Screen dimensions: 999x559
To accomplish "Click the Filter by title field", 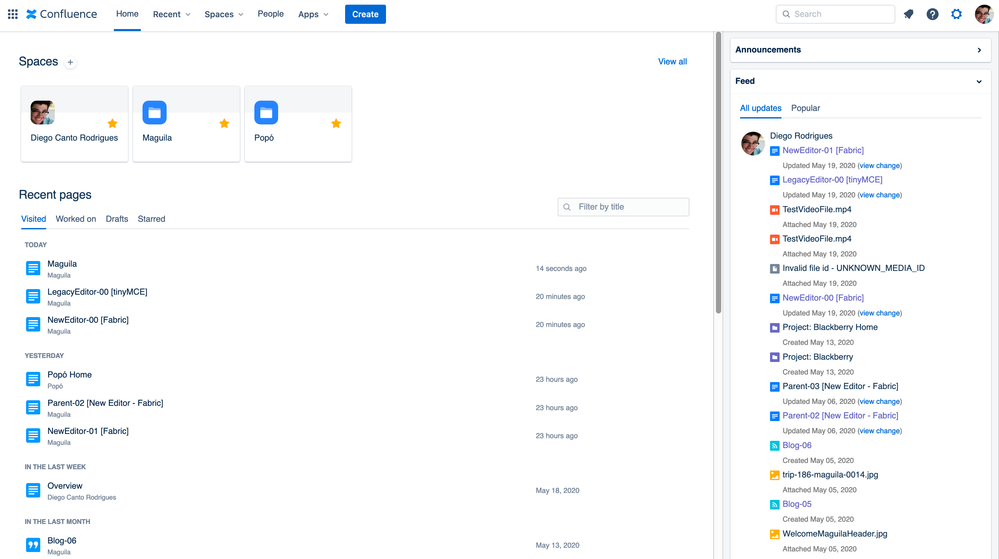I will [x=623, y=207].
